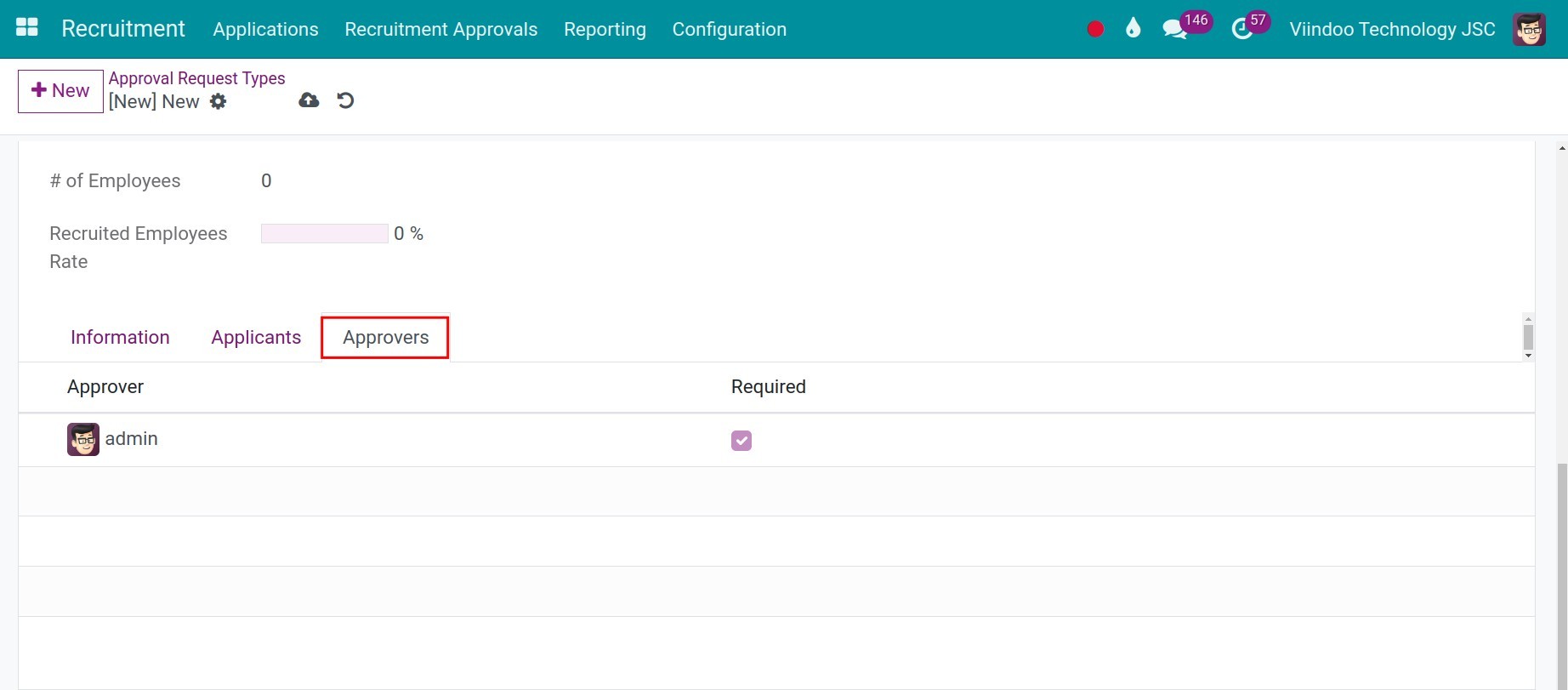Go to Approval Request Types breadcrumb

coord(197,78)
